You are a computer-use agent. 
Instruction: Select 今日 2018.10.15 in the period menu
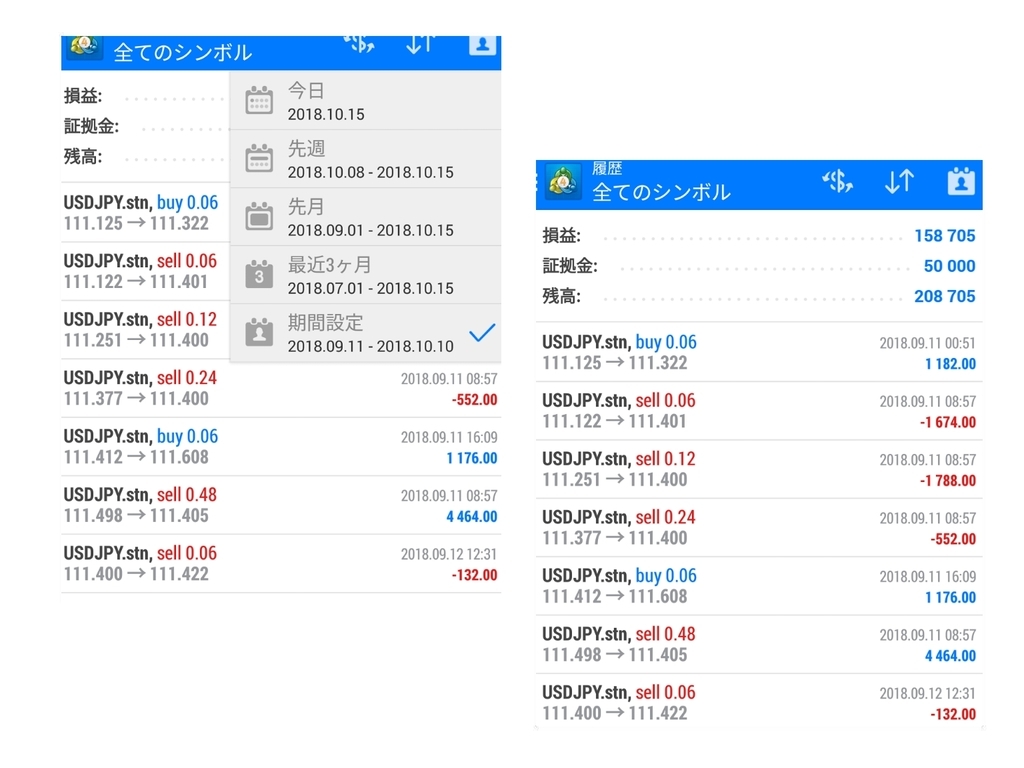click(366, 101)
